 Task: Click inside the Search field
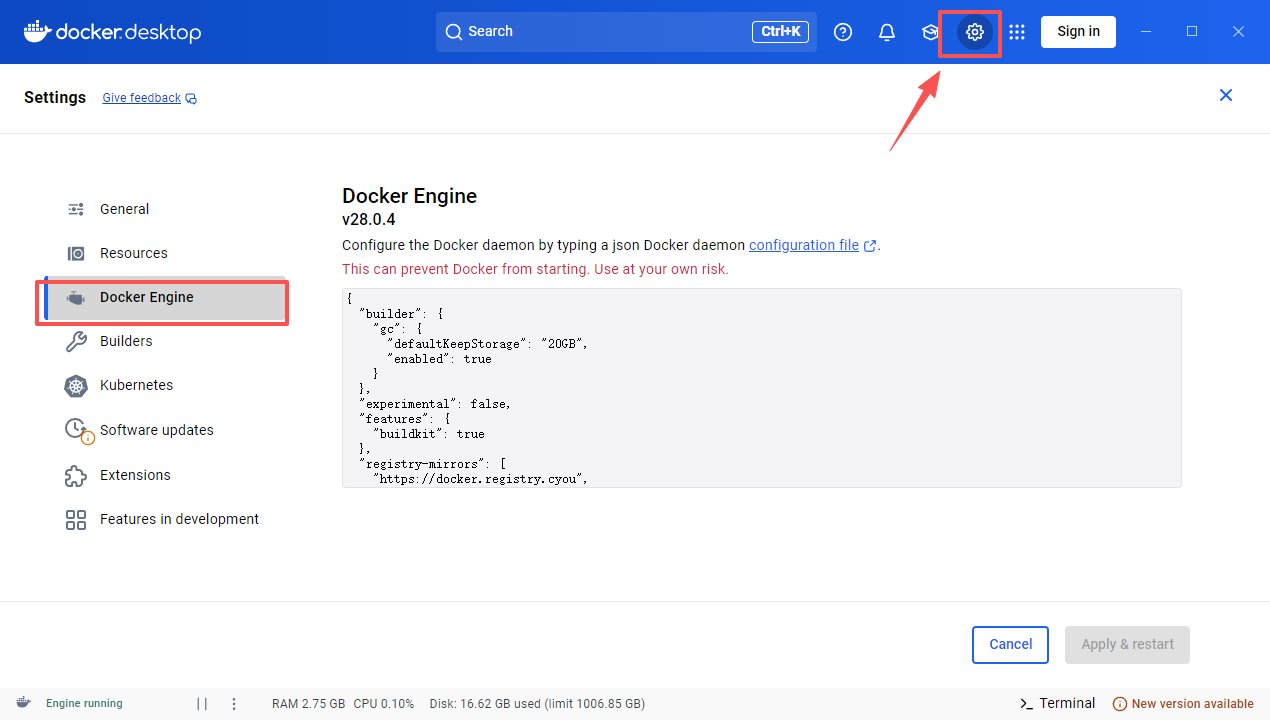pyautogui.click(x=626, y=32)
